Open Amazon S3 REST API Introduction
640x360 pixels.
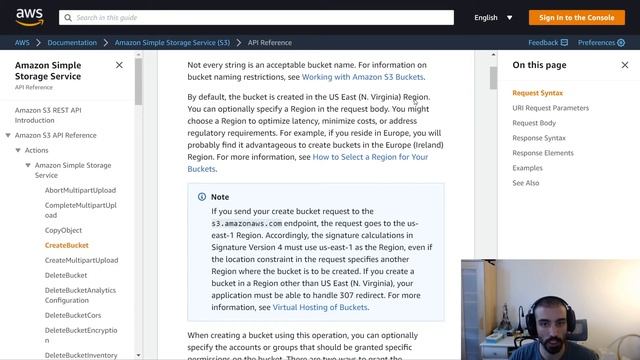(x=48, y=115)
